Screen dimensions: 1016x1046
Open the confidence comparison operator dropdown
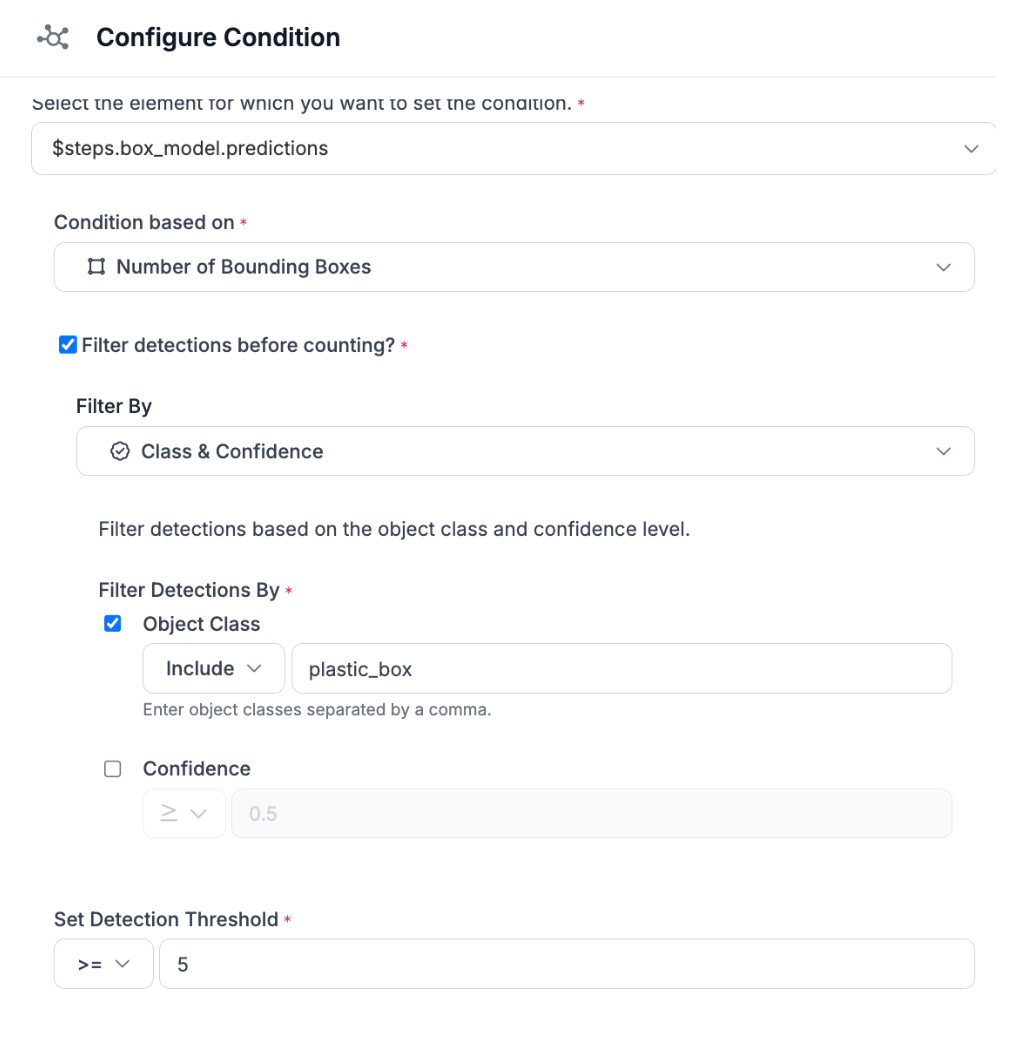point(184,813)
